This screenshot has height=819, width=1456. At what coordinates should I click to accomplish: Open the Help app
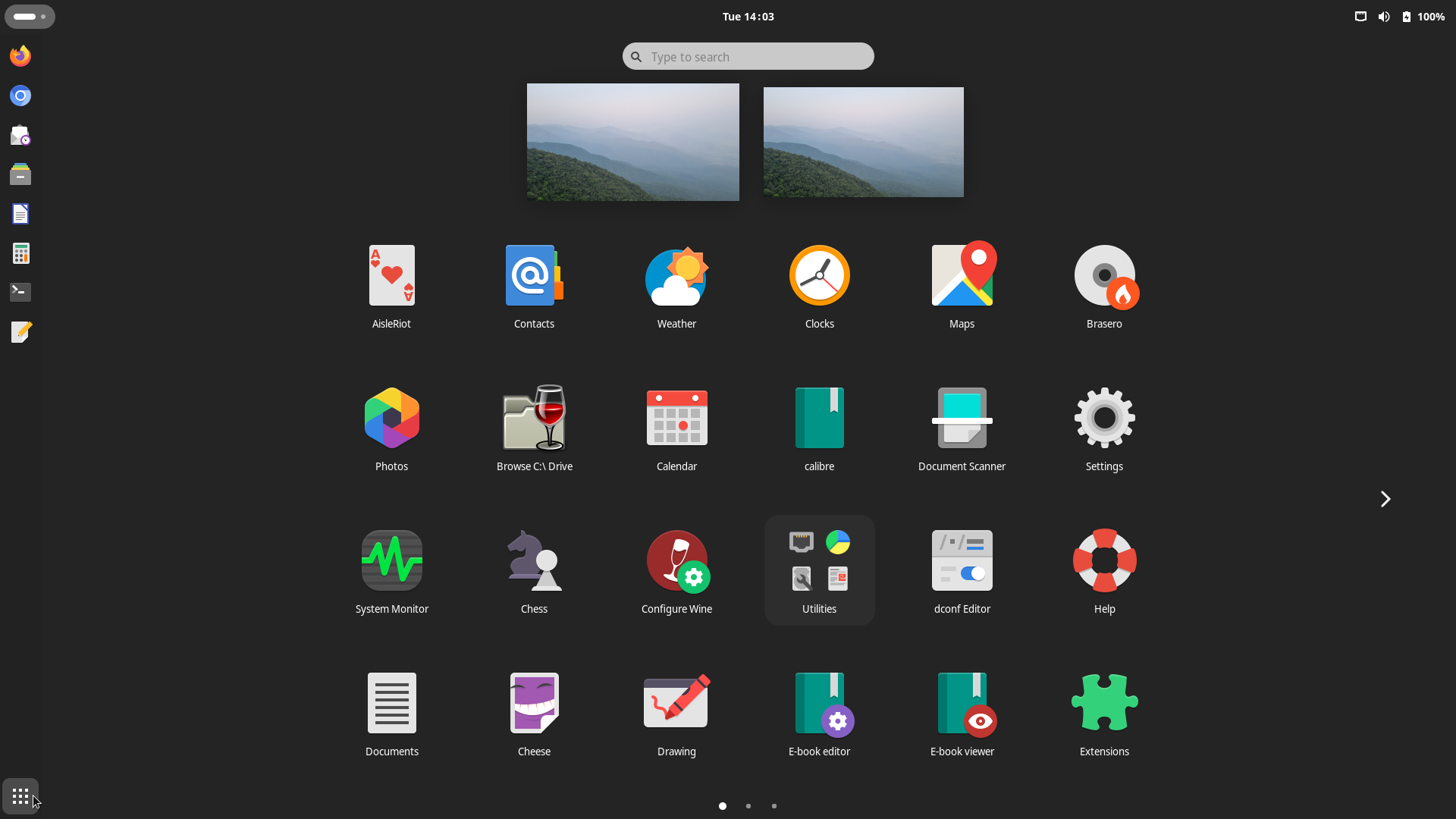(1104, 571)
